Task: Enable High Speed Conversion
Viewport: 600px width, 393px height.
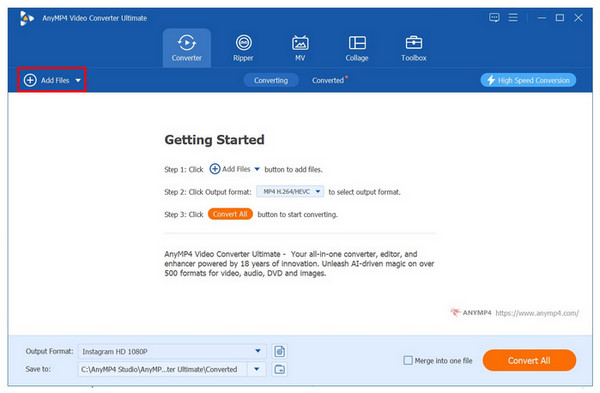Action: pyautogui.click(x=528, y=80)
